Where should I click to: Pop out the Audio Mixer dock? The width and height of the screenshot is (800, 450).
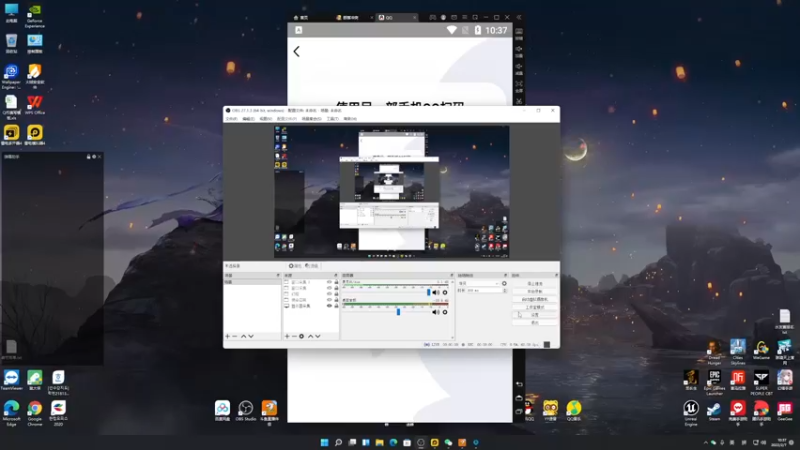pyautogui.click(x=452, y=275)
